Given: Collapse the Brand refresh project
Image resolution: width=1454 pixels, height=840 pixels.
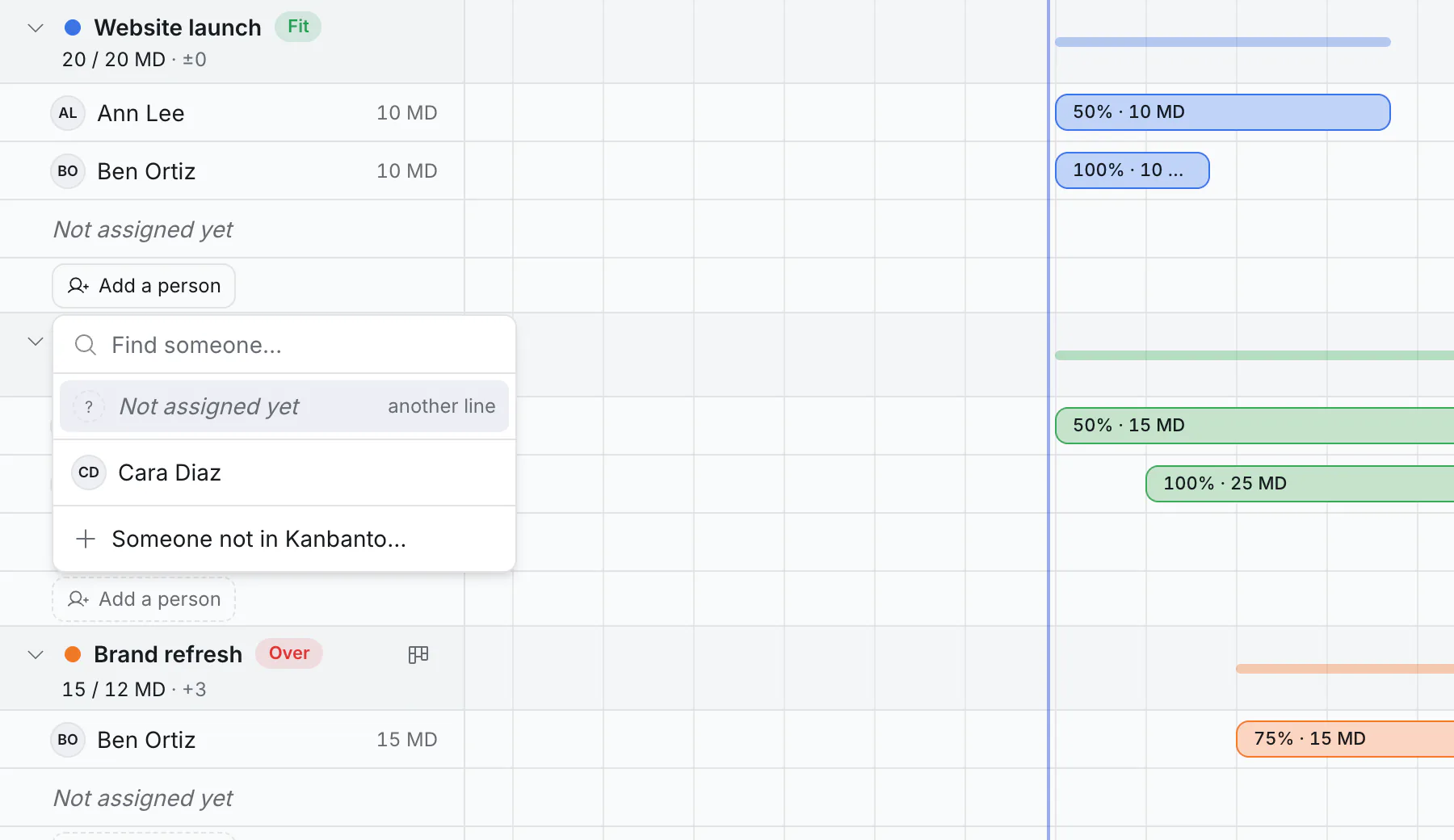Looking at the screenshot, I should tap(36, 655).
